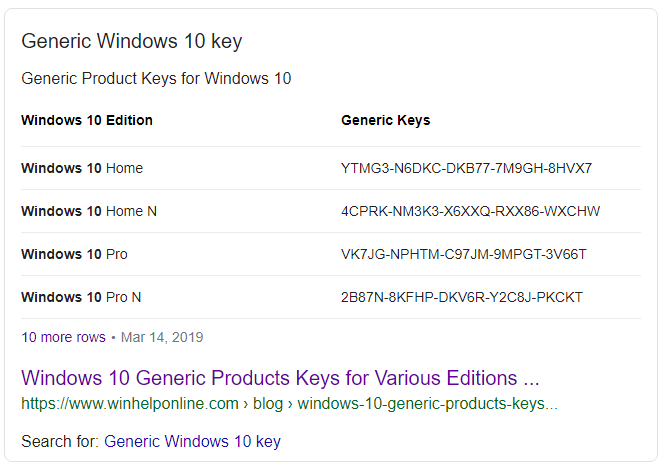Screen dimensions: 665x463
Task: Click the "Windows 10 Pro N" edition cell
Action: [x=81, y=297]
